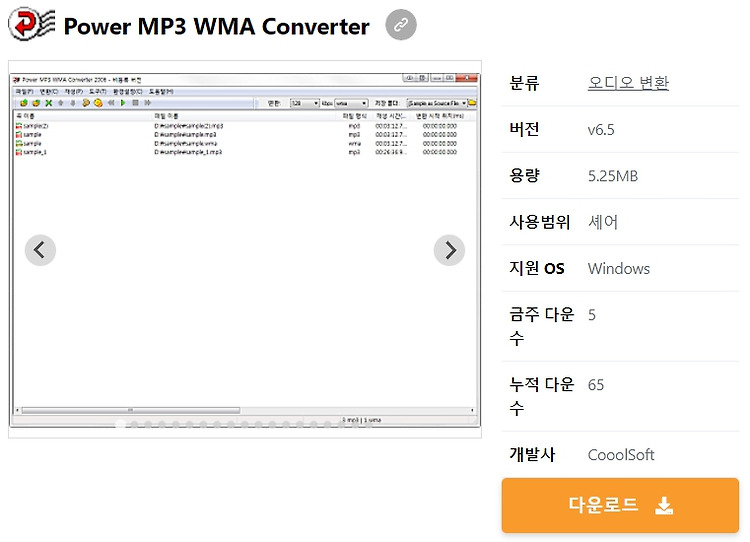
Task: Click the download arrow icon on orange button
Action: (x=664, y=506)
